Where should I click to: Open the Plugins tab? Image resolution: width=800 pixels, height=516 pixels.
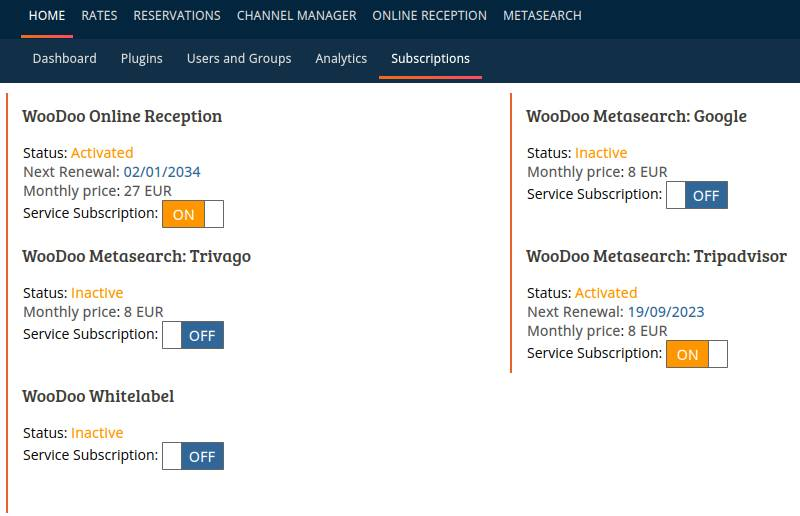pyautogui.click(x=142, y=59)
